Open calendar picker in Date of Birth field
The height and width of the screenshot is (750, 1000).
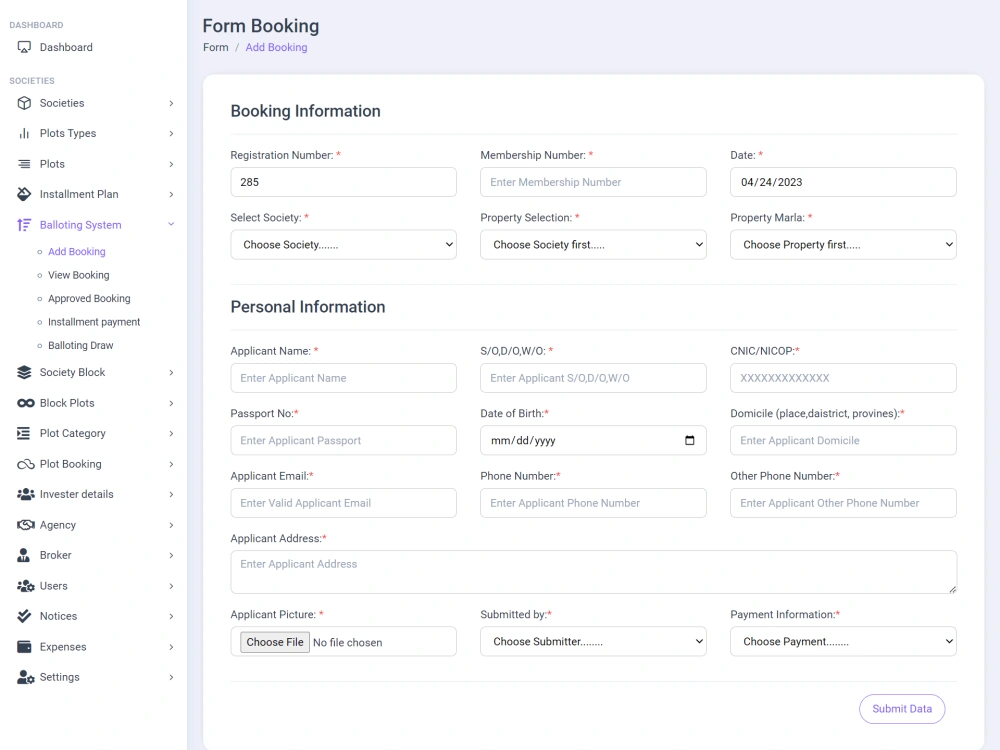coord(689,441)
